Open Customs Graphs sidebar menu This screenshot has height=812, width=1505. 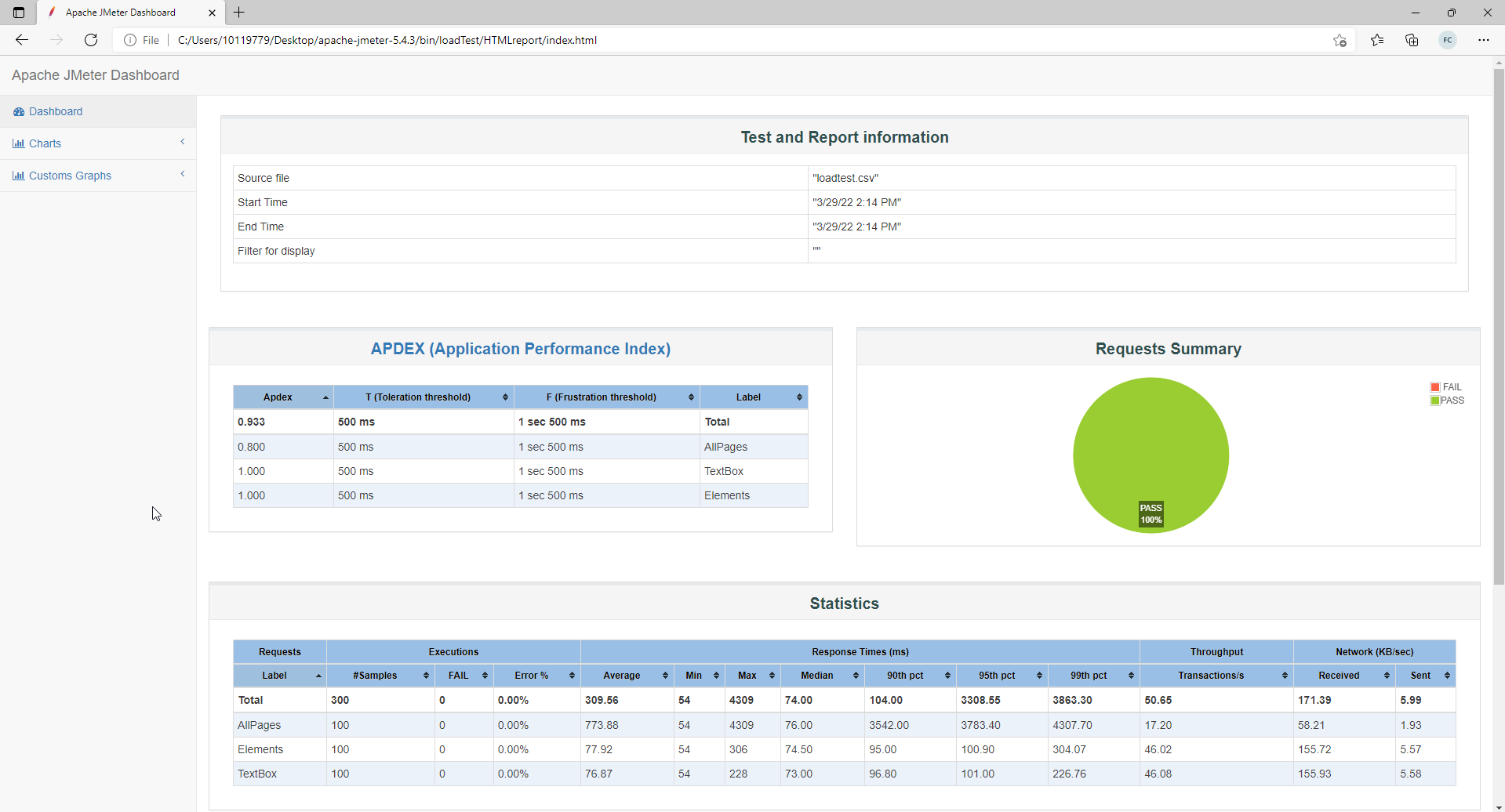[98, 176]
